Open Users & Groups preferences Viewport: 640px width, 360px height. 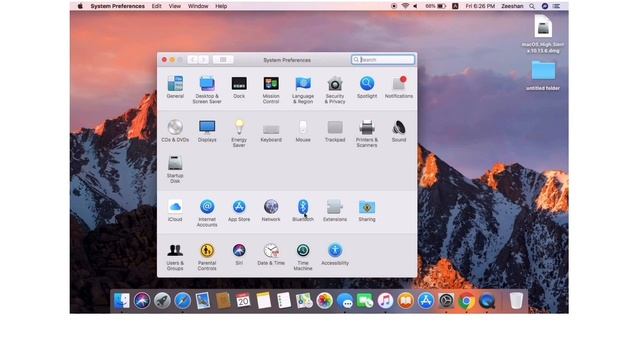(x=175, y=257)
